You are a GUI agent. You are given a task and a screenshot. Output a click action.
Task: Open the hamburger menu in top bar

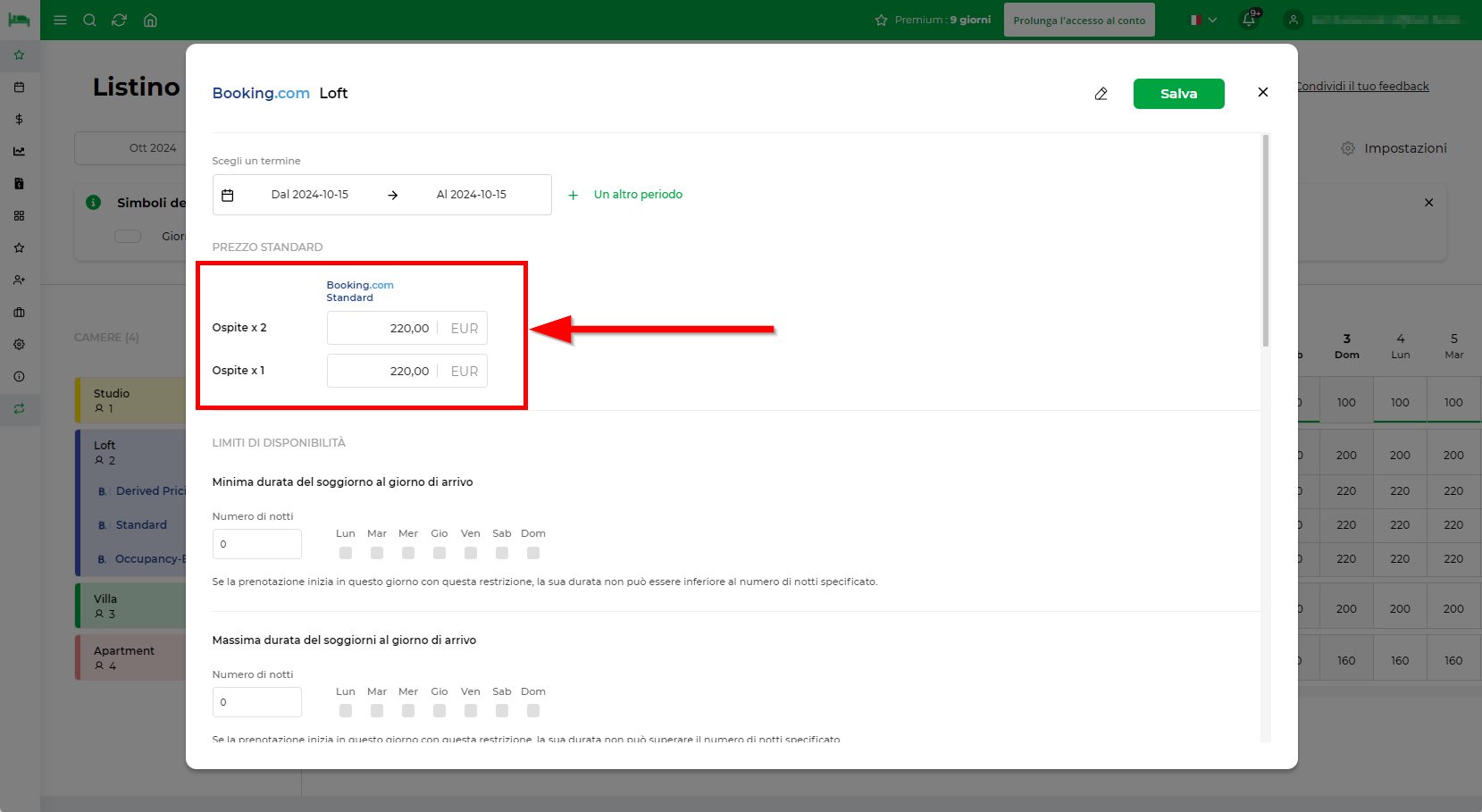tap(60, 20)
